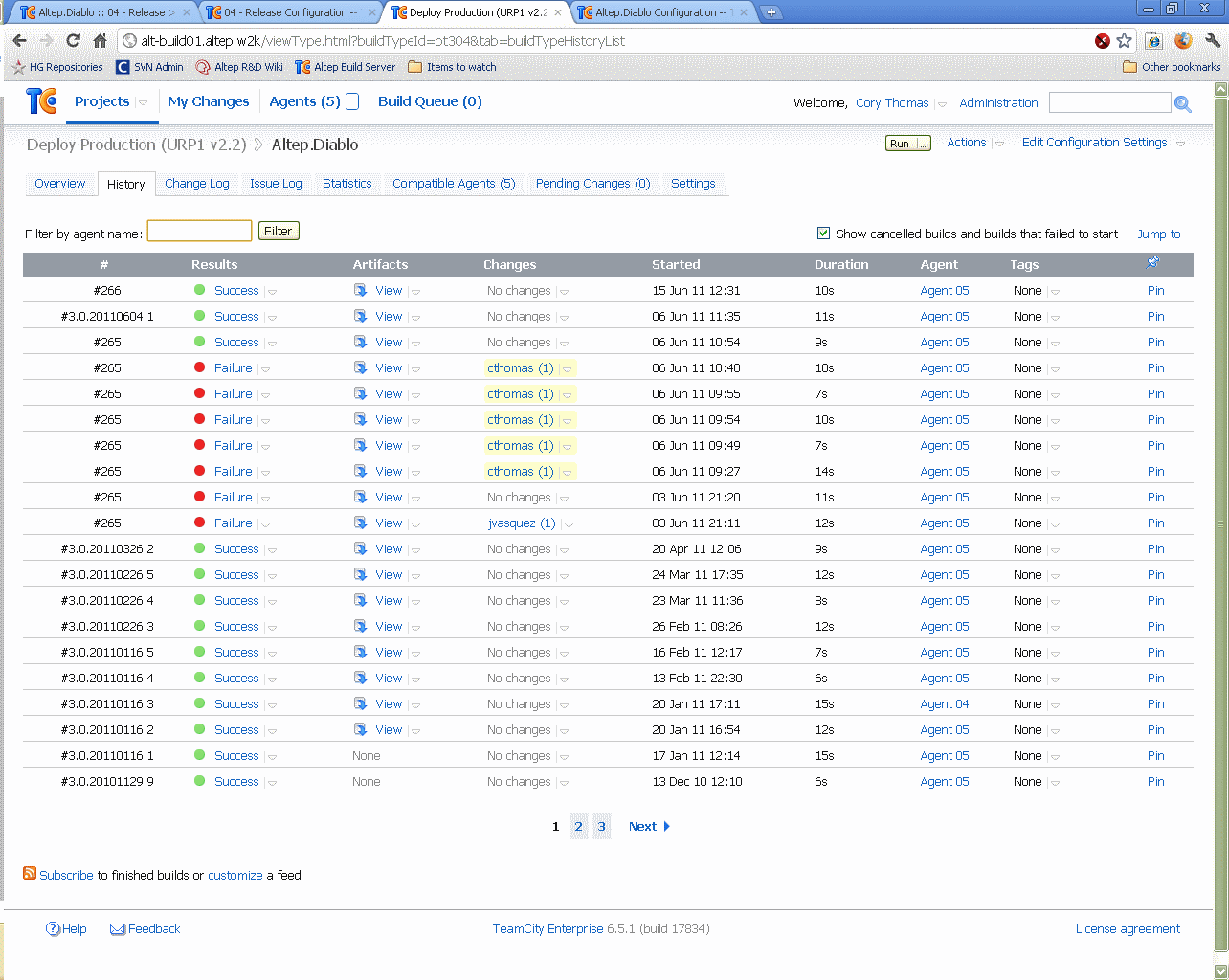Expand artifacts View dropdown for #3.0.20110226.5
Image resolution: width=1229 pixels, height=980 pixels.
click(x=415, y=576)
